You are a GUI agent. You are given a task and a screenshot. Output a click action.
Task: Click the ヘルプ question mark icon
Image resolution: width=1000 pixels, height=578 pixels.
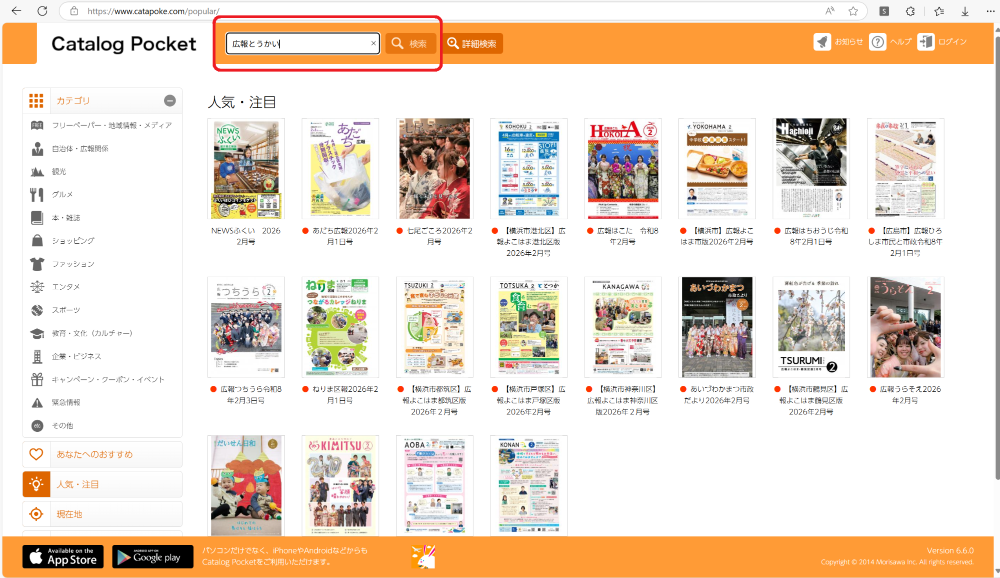877,42
